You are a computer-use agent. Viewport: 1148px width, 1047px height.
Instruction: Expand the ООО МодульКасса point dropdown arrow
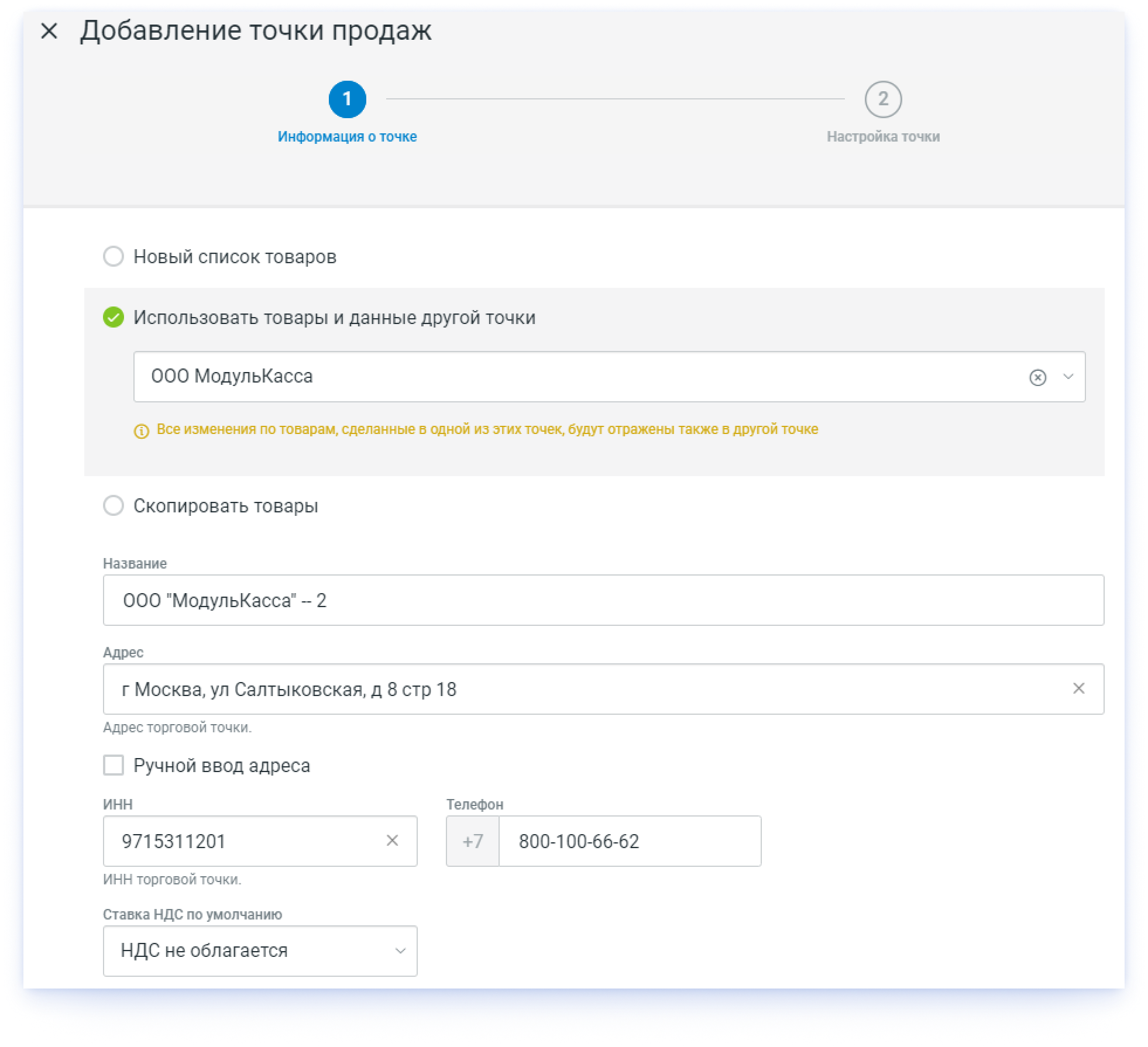[1068, 377]
